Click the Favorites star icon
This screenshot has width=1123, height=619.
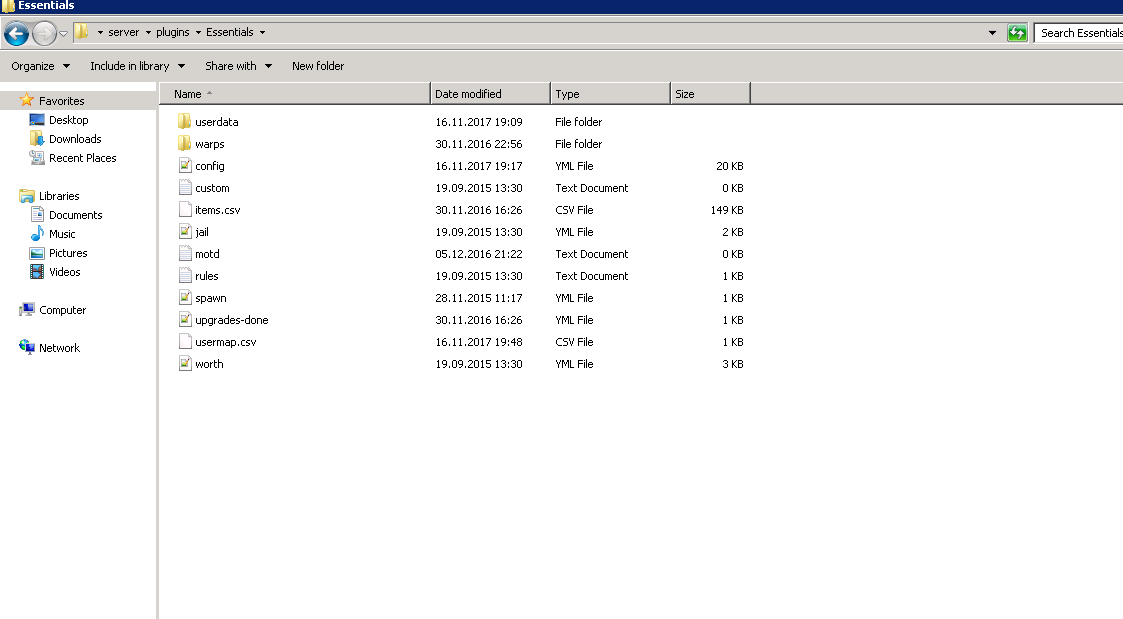tap(26, 100)
